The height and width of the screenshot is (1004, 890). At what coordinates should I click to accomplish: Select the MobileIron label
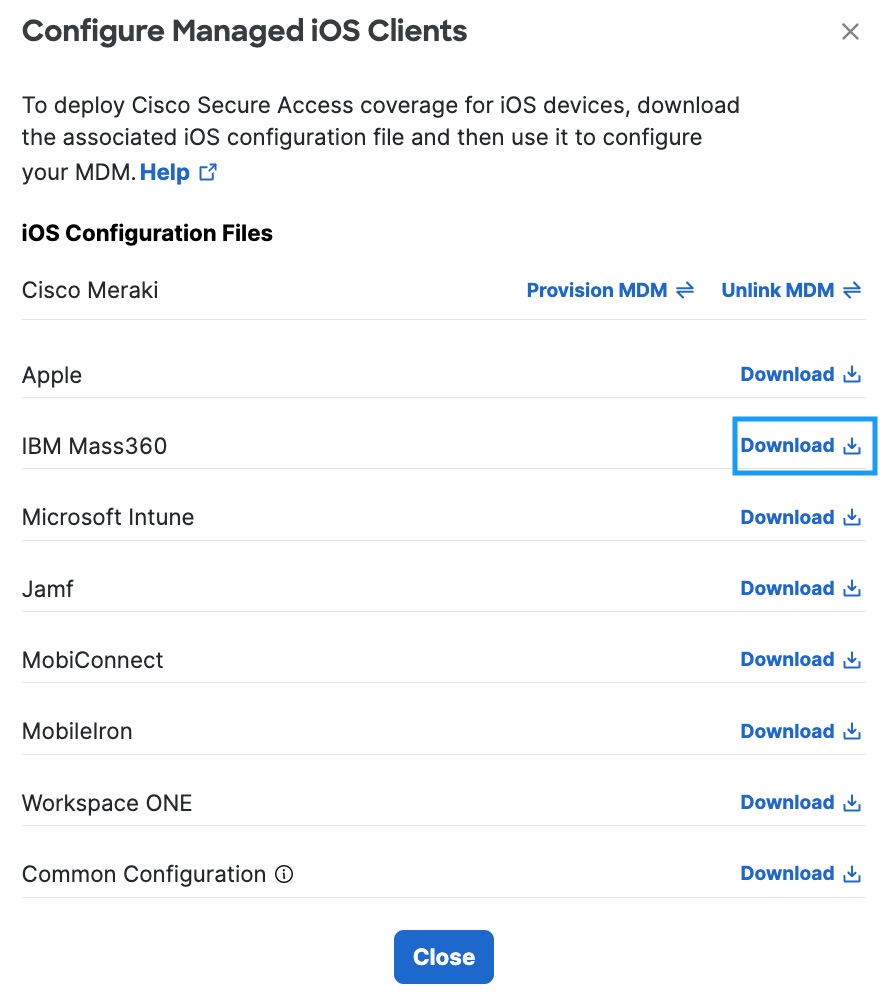click(x=77, y=731)
